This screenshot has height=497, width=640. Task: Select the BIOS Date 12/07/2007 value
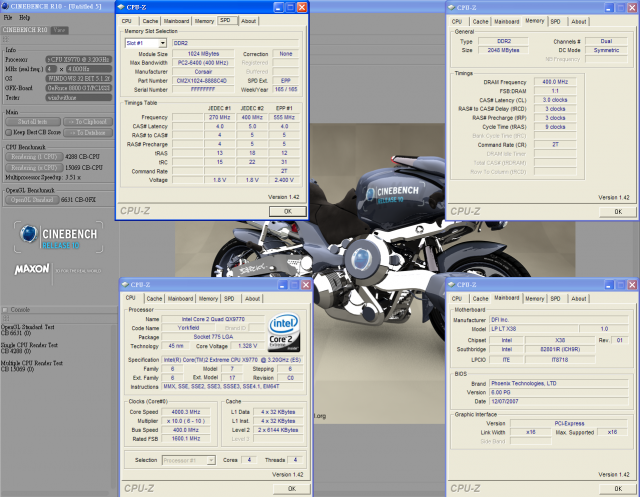click(x=558, y=402)
